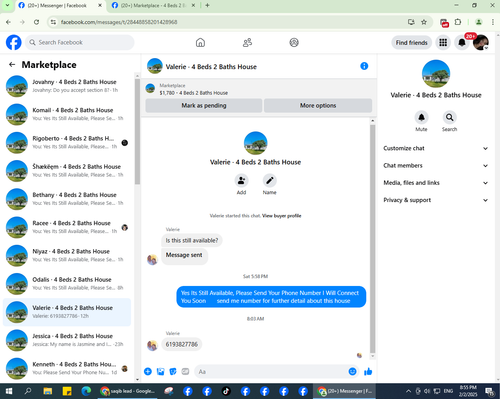500x399 pixels.
Task: Click Find friends button
Action: pyautogui.click(x=412, y=43)
